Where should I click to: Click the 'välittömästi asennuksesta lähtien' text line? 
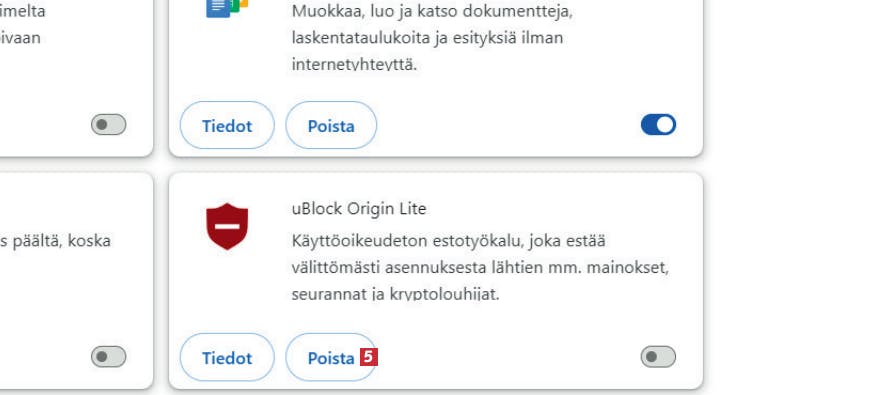coord(480,268)
